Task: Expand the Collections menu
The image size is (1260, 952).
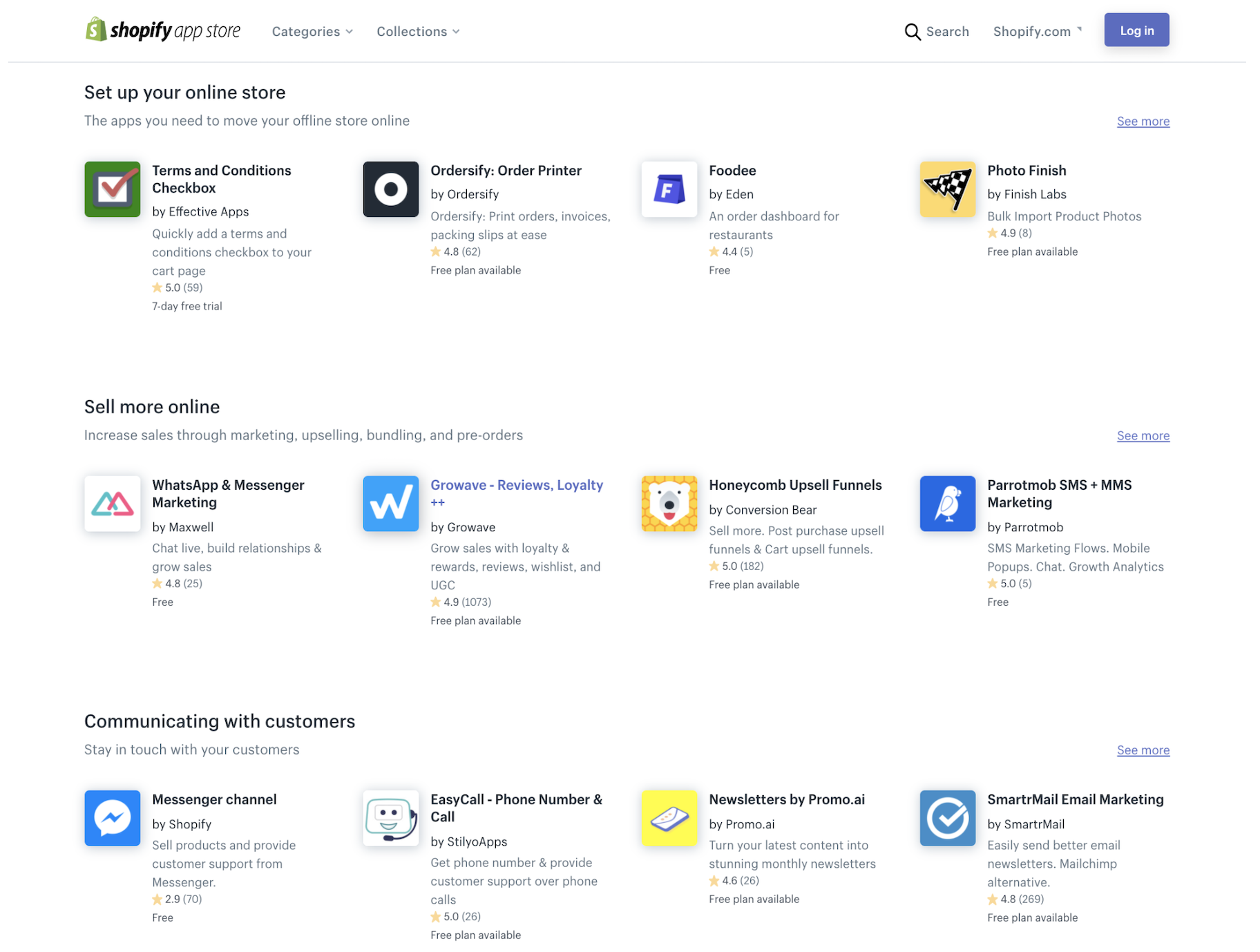Action: (x=417, y=31)
